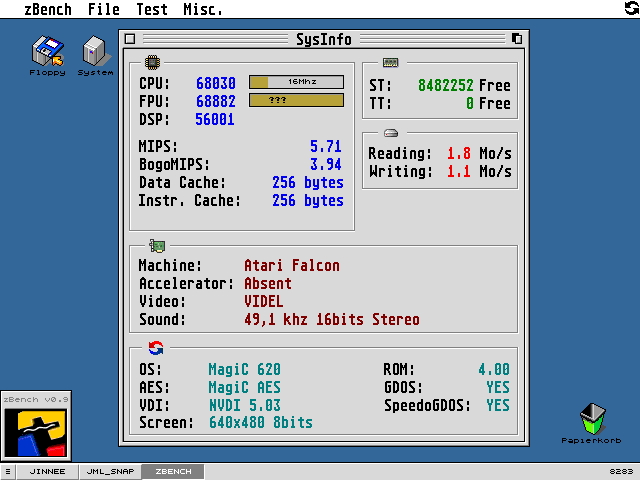Click the DSP value 56001
This screenshot has width=640, height=480.
215,119
